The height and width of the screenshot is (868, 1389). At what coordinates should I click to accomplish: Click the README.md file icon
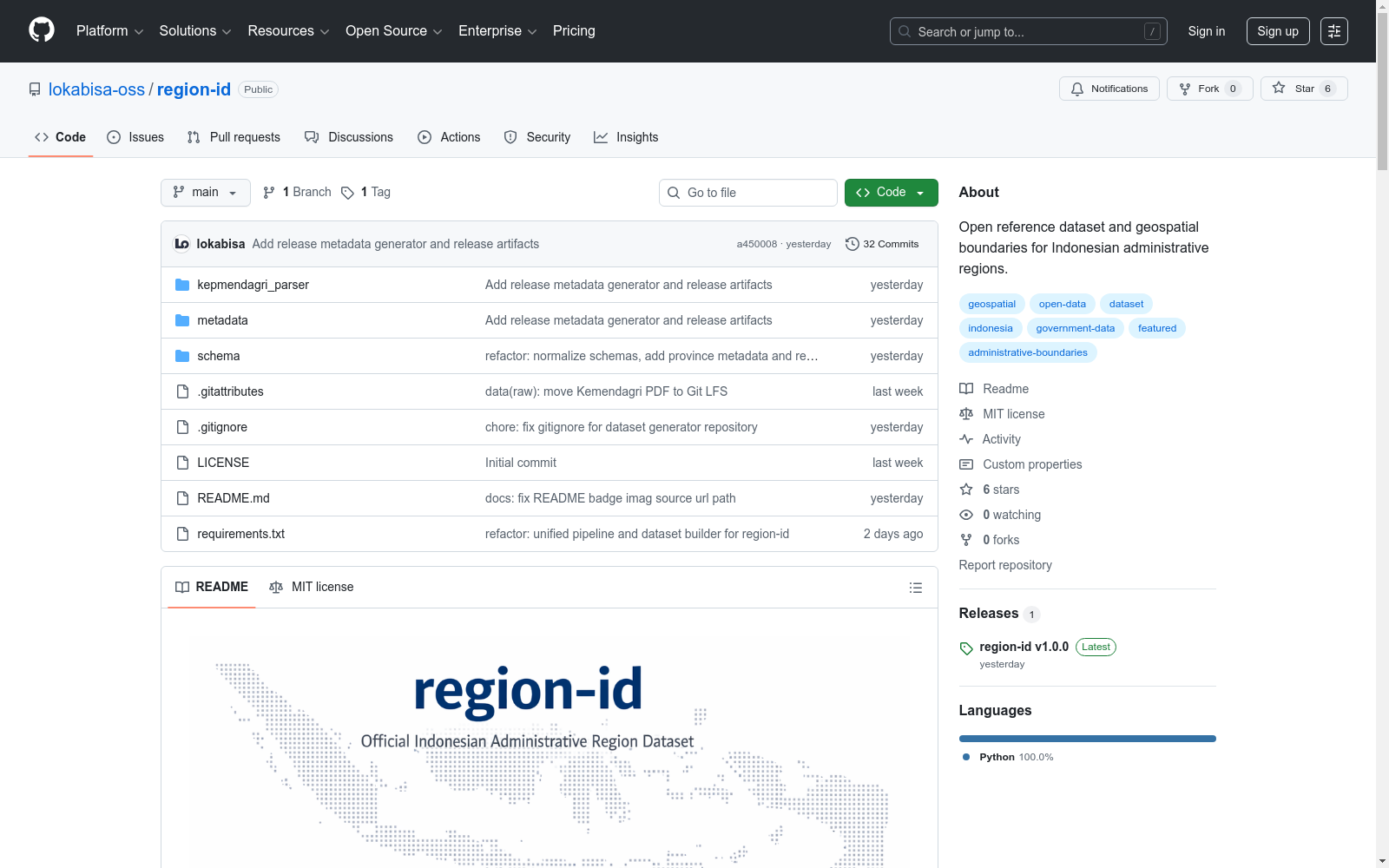point(182,498)
